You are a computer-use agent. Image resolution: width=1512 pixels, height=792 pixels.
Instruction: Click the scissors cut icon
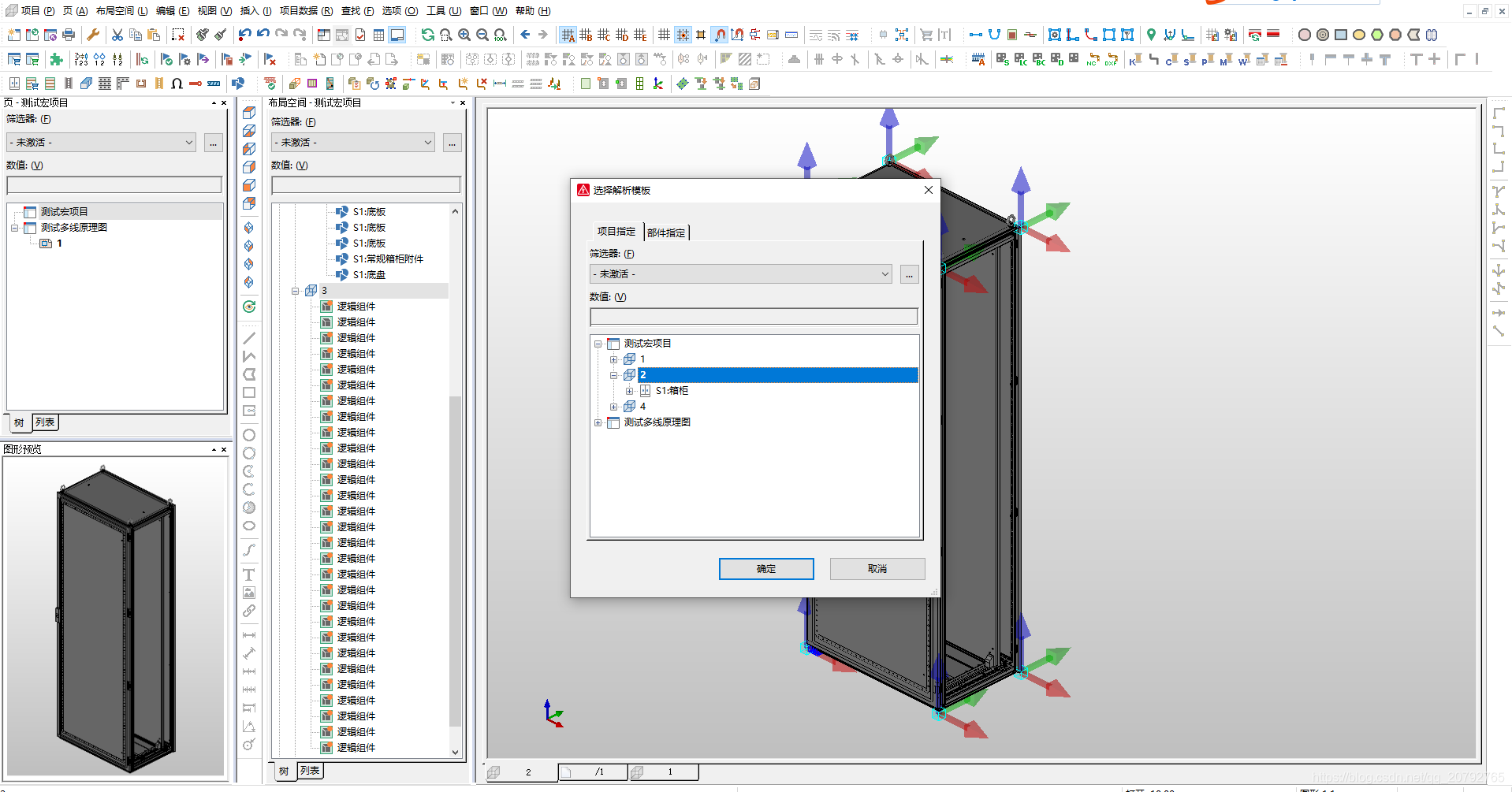click(x=117, y=35)
